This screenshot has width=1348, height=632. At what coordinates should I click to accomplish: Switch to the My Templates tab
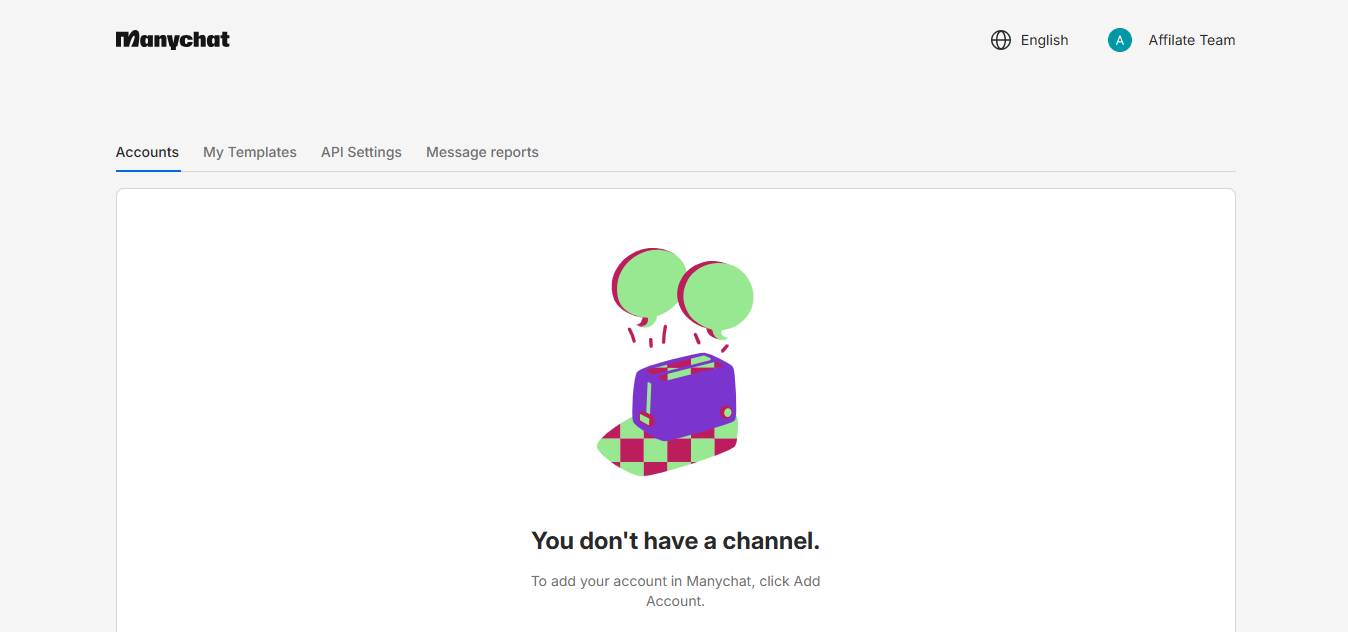pos(250,152)
